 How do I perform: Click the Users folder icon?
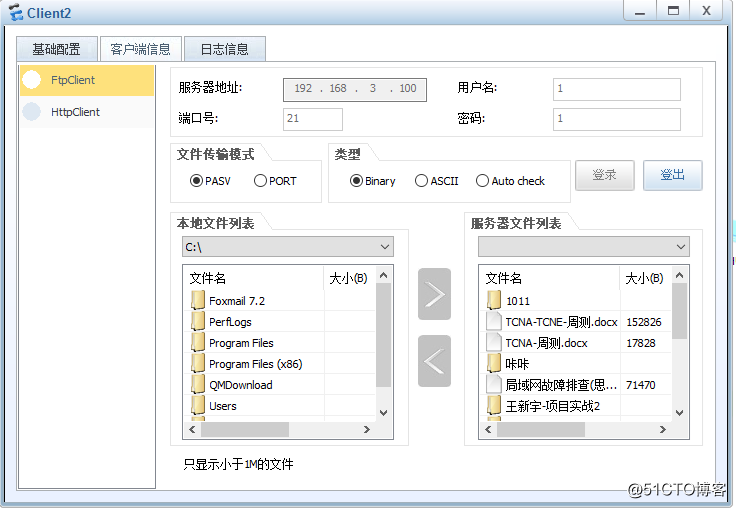coord(198,405)
